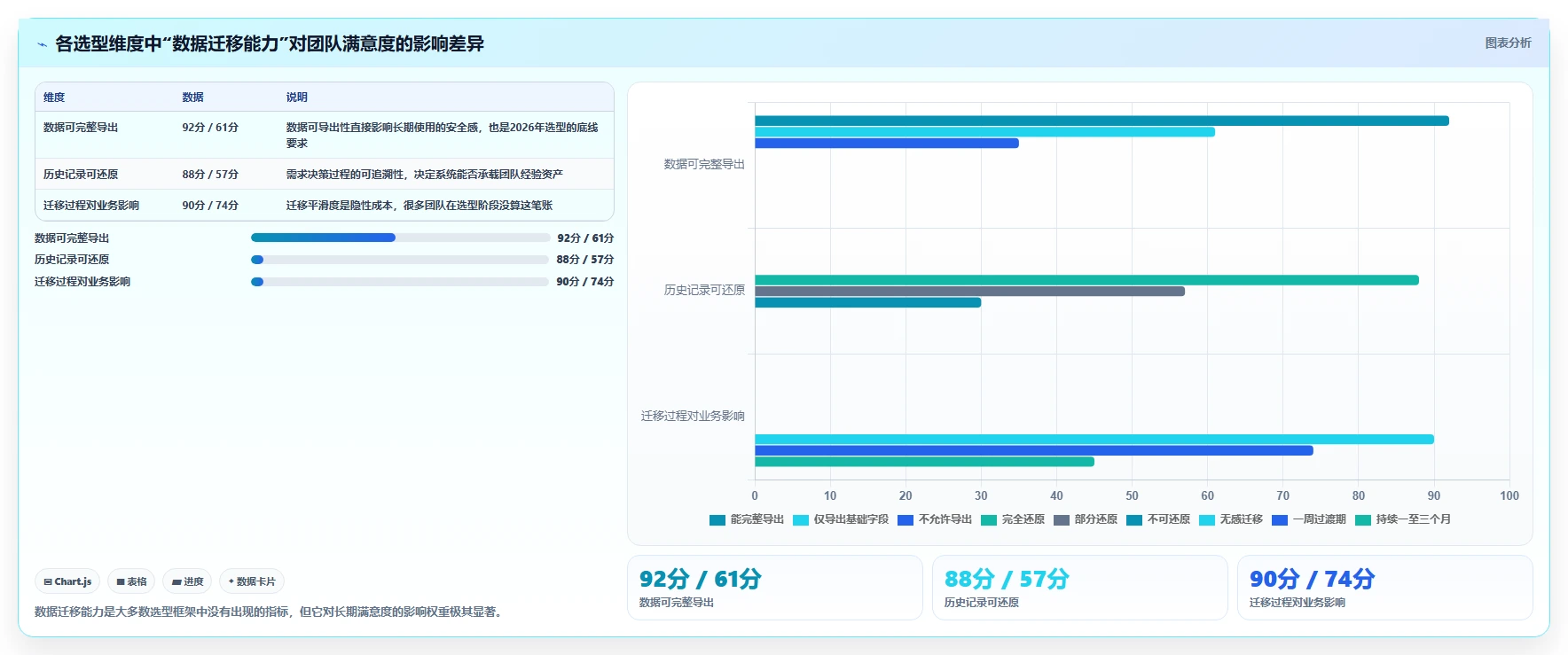
Task: Click the 74-point blue 一周过渡期 bar
Action: click(x=1034, y=450)
